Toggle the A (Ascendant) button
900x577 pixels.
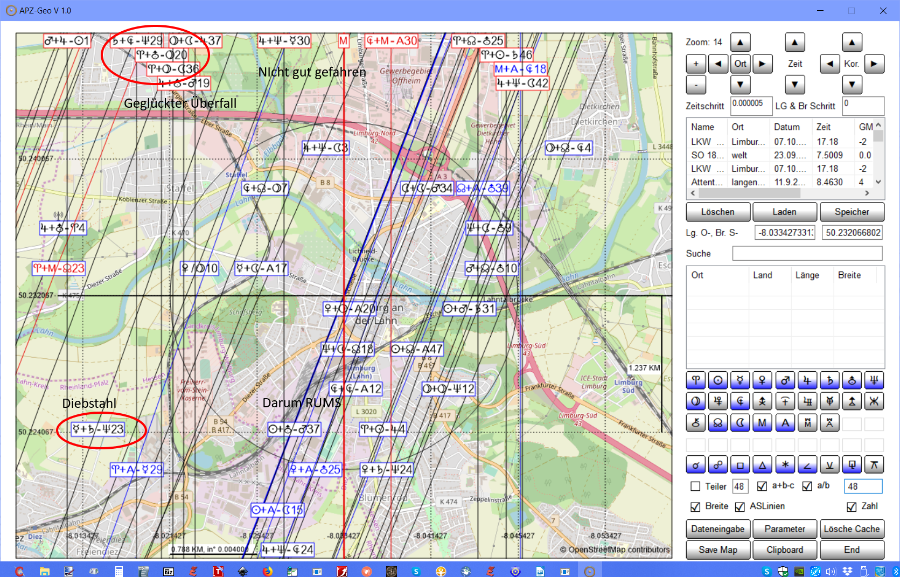pyautogui.click(x=785, y=423)
